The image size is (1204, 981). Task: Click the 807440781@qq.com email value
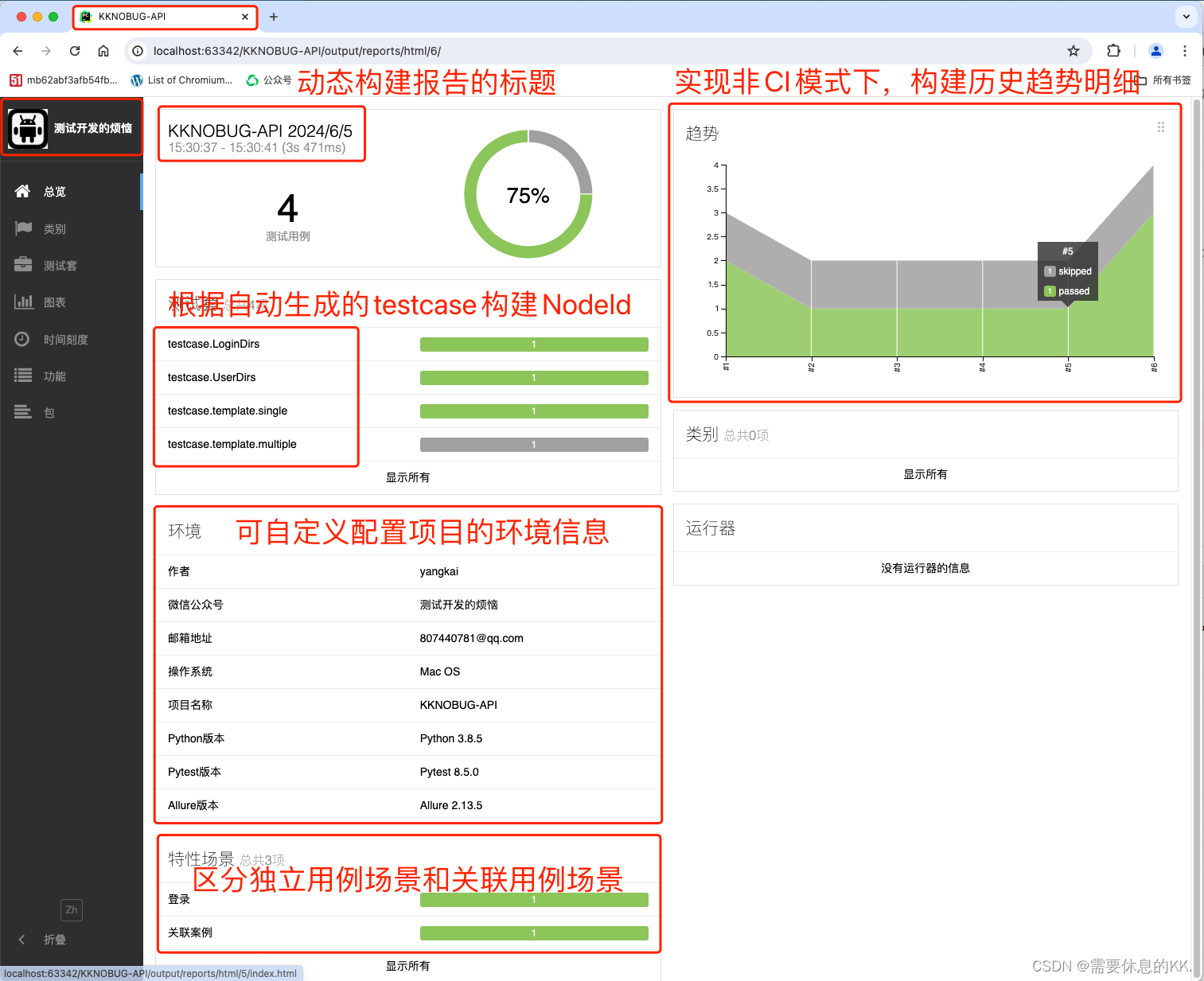click(x=472, y=638)
